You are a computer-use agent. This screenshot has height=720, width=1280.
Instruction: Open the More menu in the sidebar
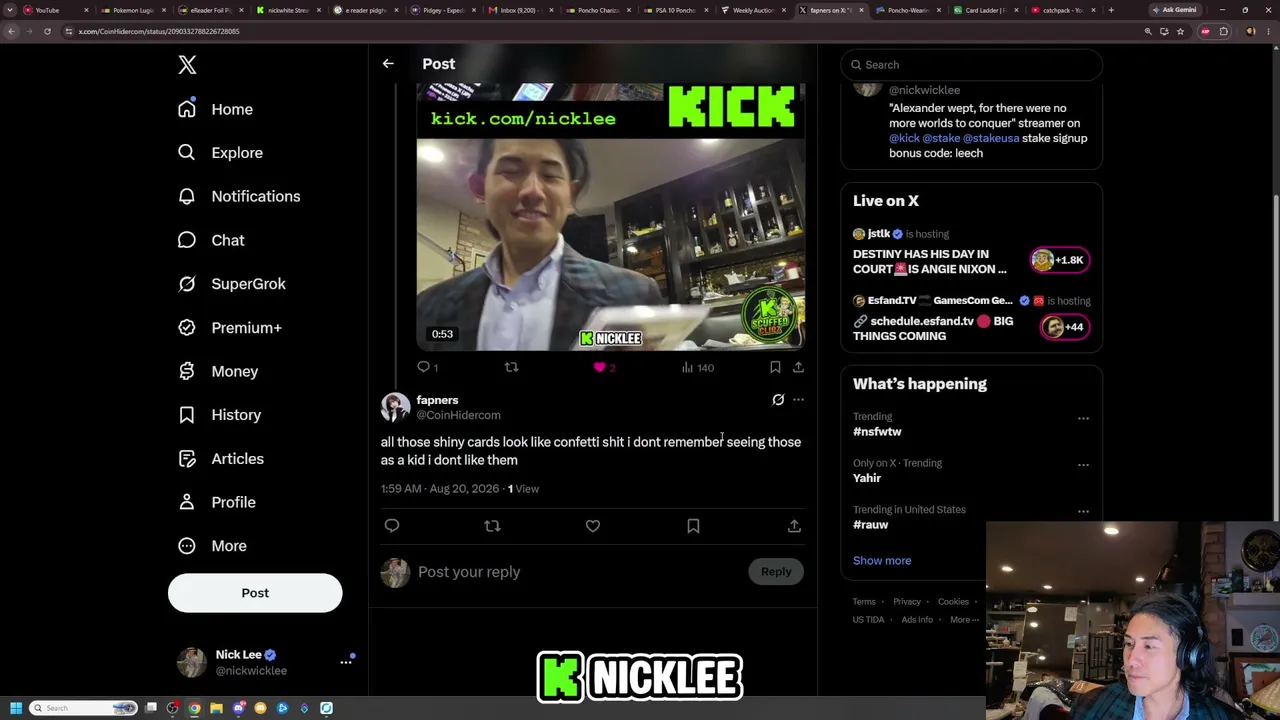[x=212, y=546]
